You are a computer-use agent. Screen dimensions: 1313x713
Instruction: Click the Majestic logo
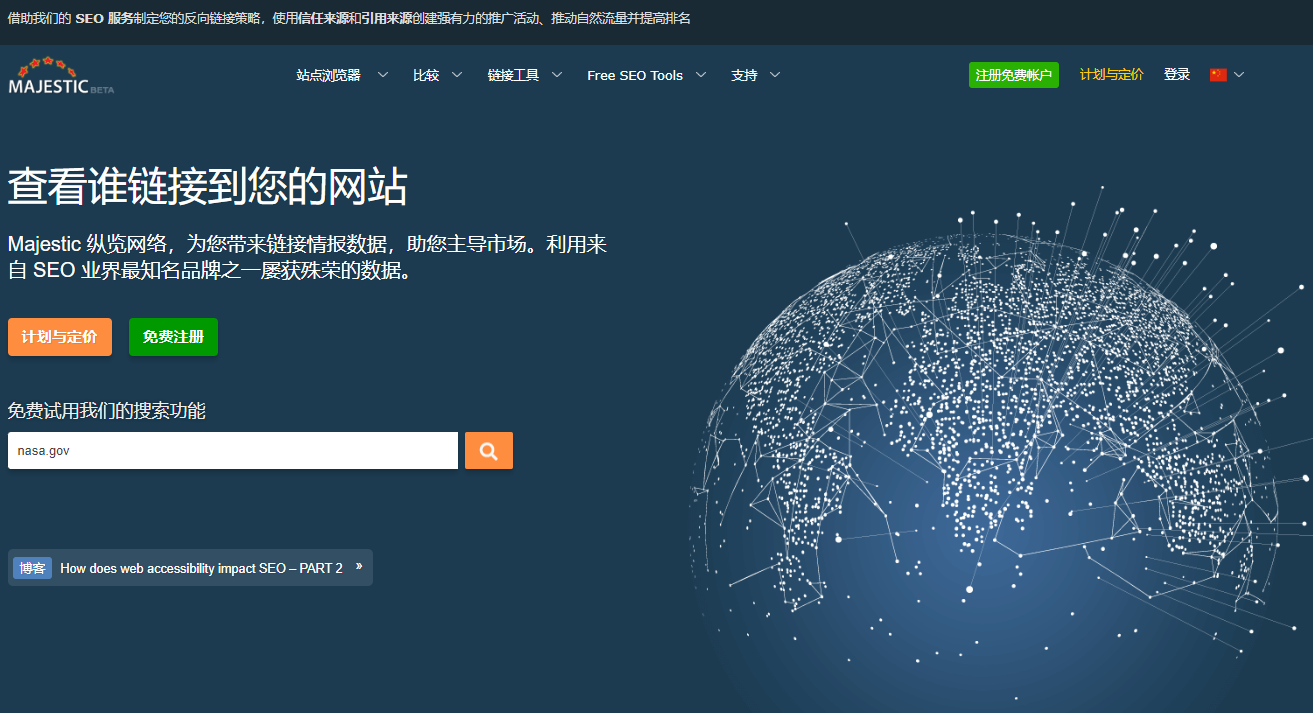61,76
